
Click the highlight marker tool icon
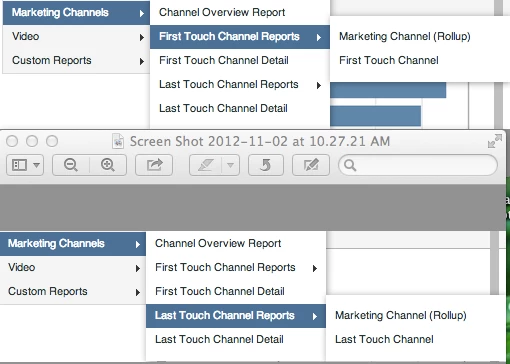[x=205, y=165]
